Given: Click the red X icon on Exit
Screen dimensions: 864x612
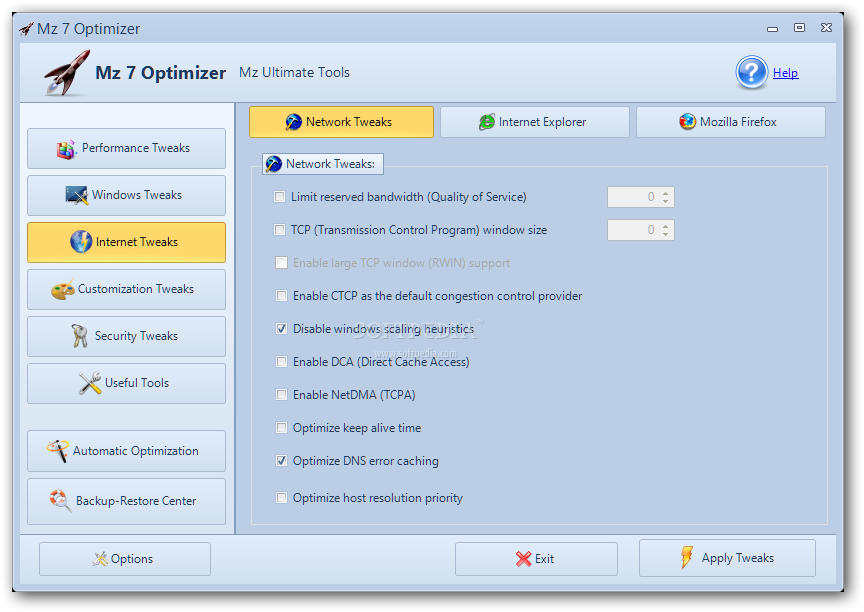Looking at the screenshot, I should click(x=523, y=559).
